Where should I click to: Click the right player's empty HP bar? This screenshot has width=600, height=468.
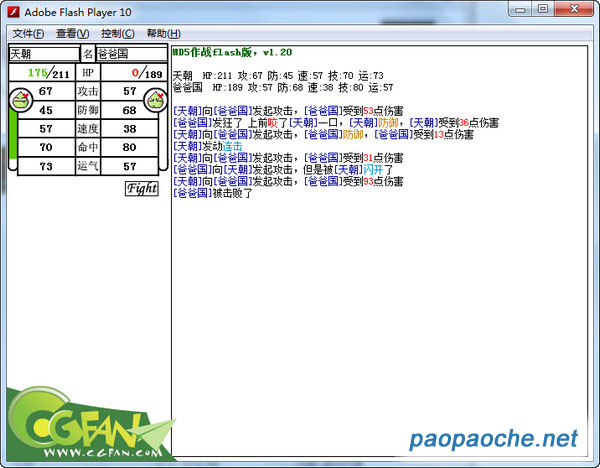pos(162,143)
